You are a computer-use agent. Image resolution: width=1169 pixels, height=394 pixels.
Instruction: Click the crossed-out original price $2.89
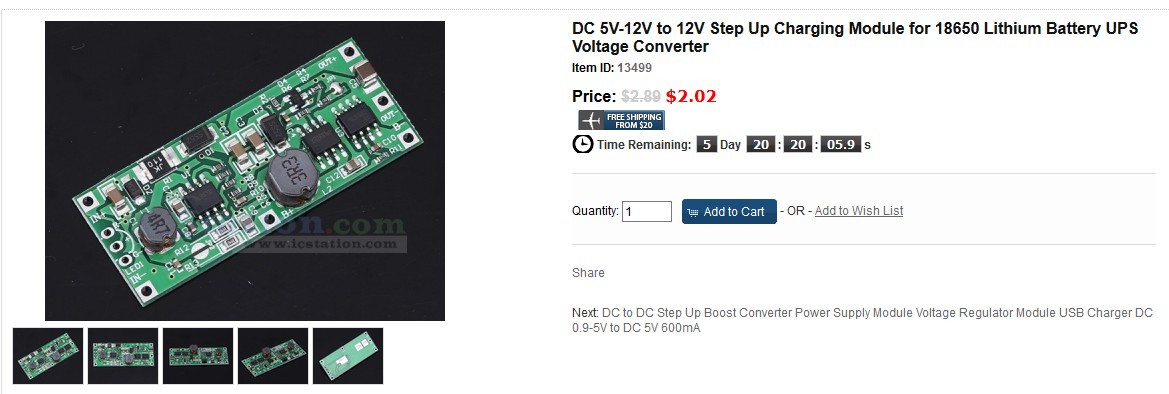[x=641, y=96]
